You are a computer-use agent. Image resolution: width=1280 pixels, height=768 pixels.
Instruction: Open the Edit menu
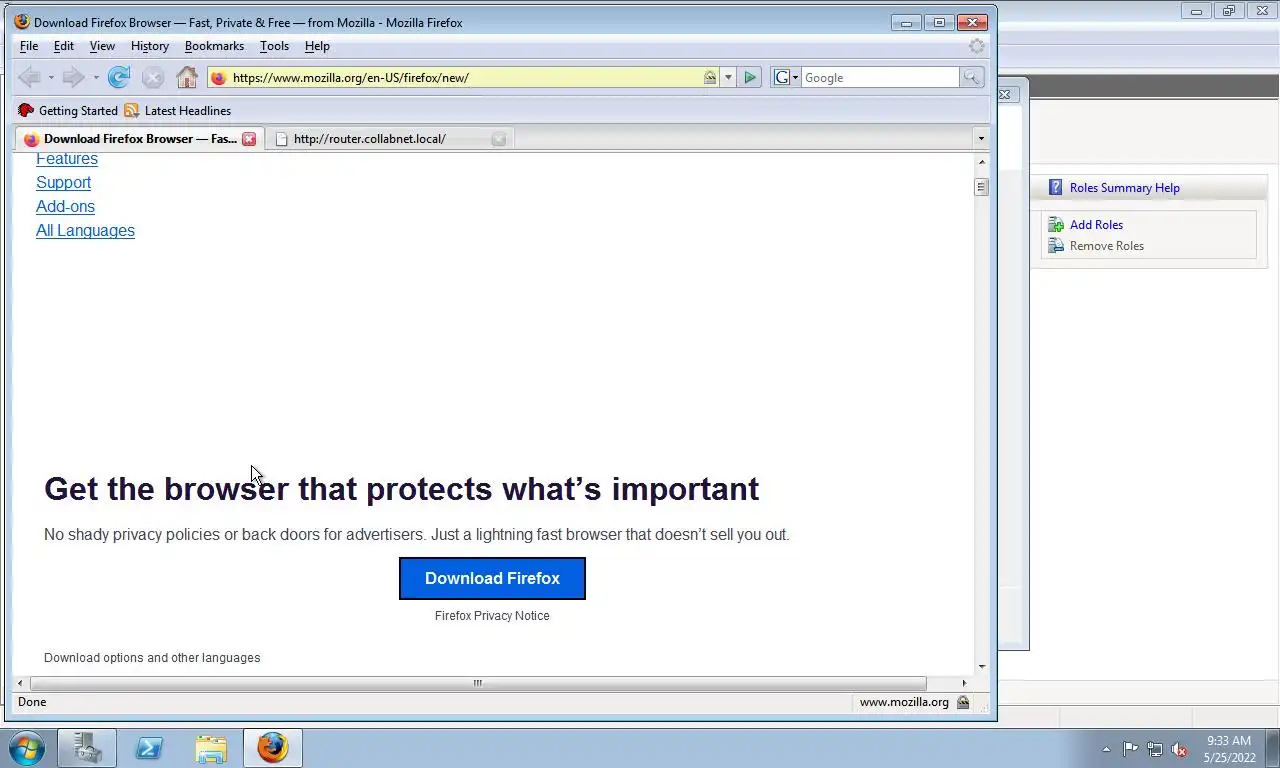tap(64, 46)
